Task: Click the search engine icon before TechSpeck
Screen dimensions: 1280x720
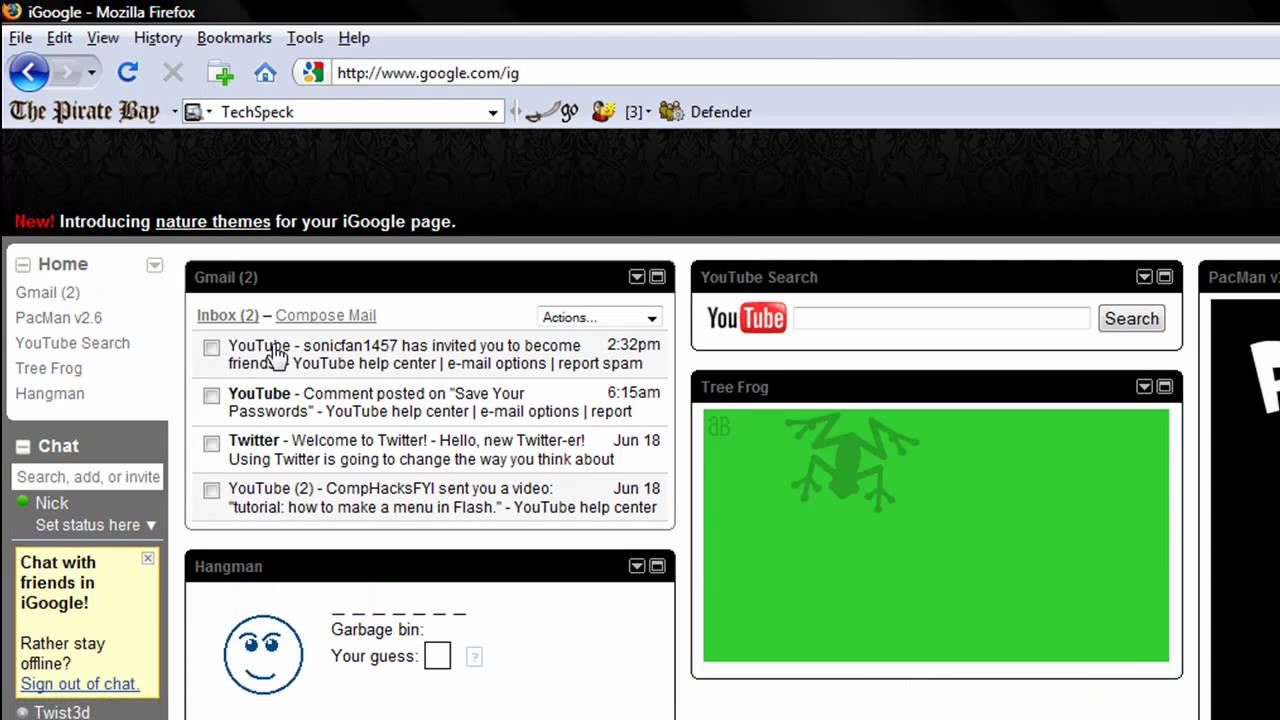Action: click(x=194, y=112)
